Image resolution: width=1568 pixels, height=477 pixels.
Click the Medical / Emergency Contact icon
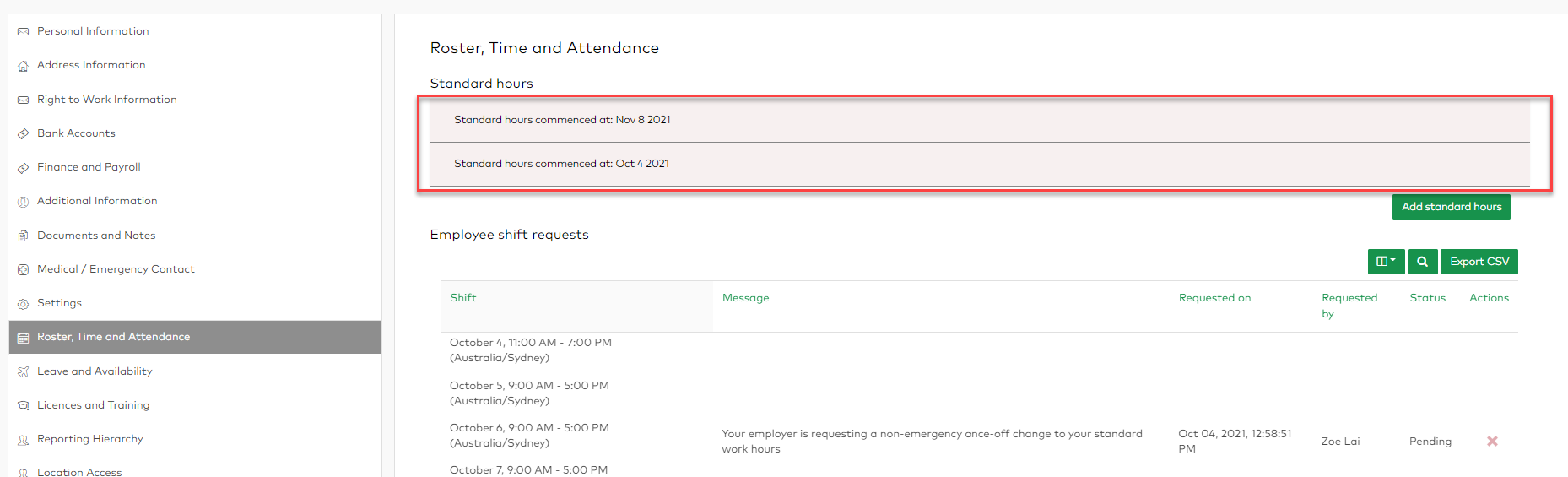click(x=24, y=270)
